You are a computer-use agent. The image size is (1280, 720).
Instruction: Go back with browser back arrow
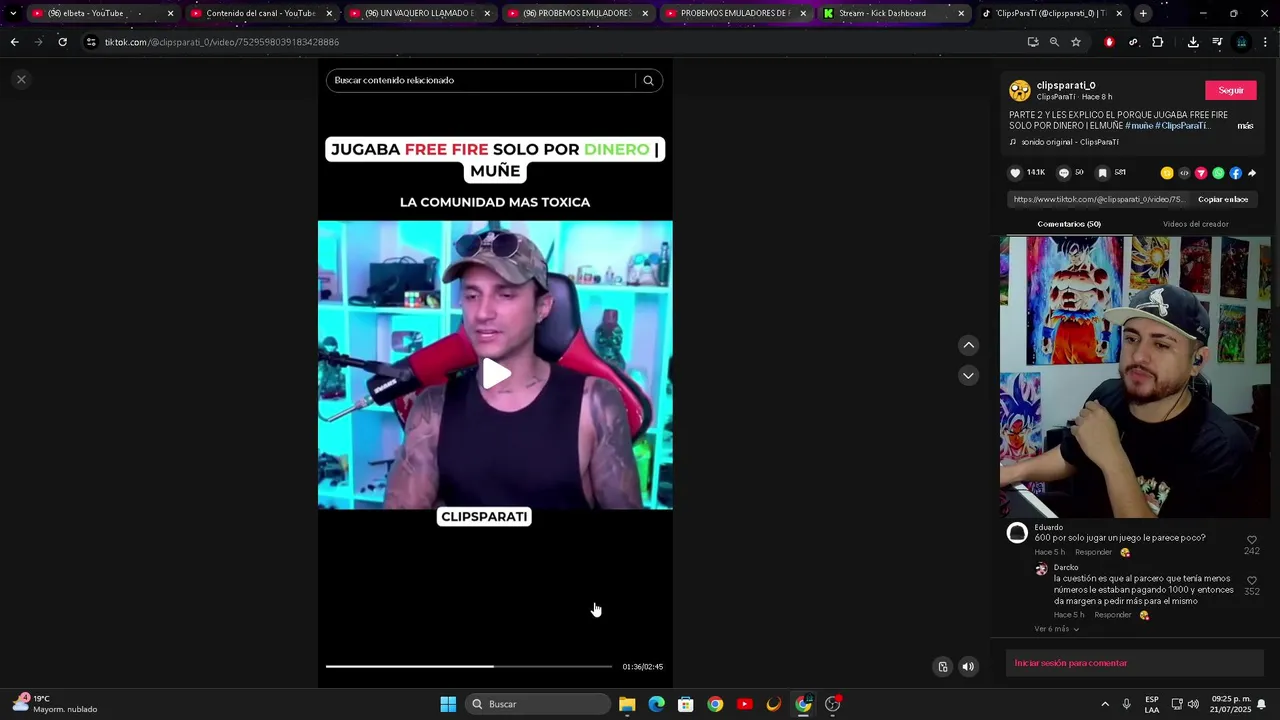(14, 42)
